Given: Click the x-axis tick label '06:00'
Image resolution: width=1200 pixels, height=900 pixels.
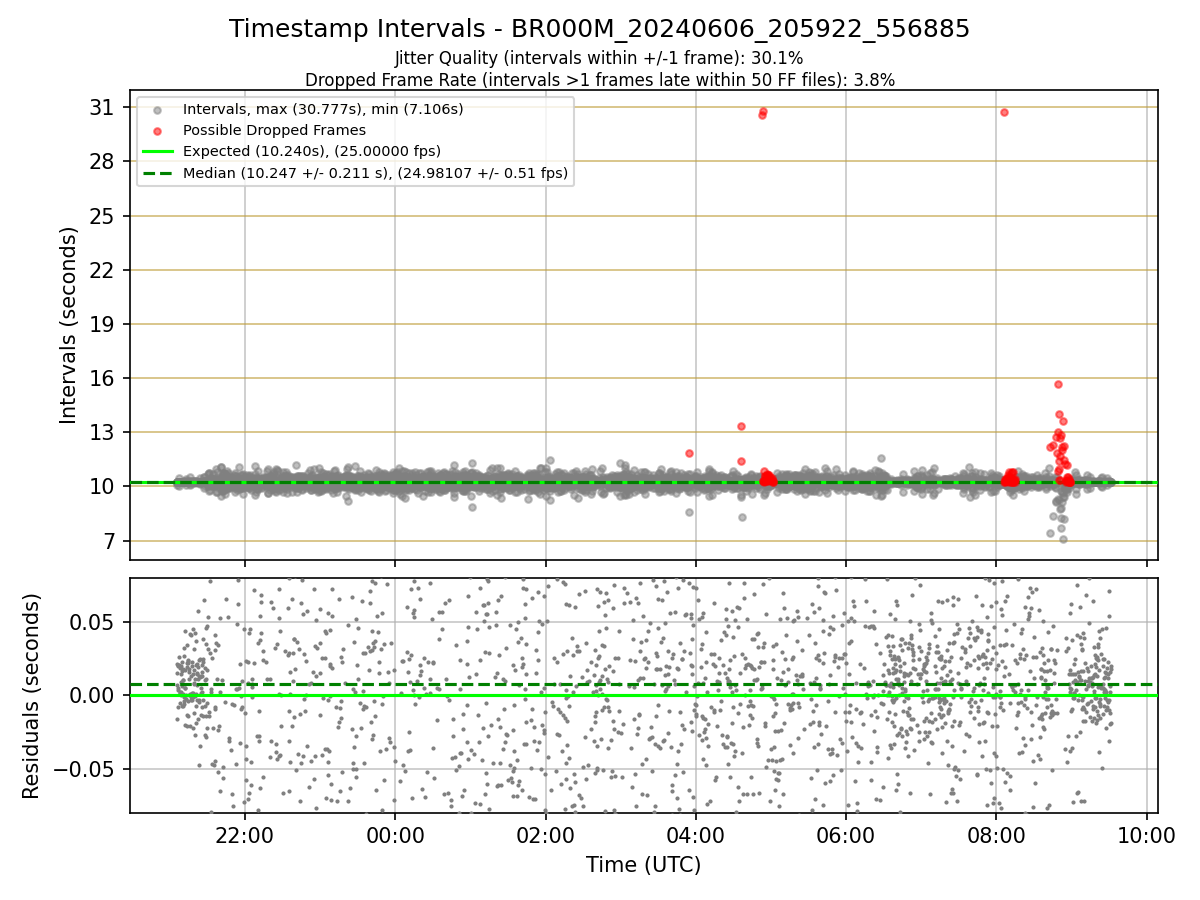Looking at the screenshot, I should click(846, 836).
